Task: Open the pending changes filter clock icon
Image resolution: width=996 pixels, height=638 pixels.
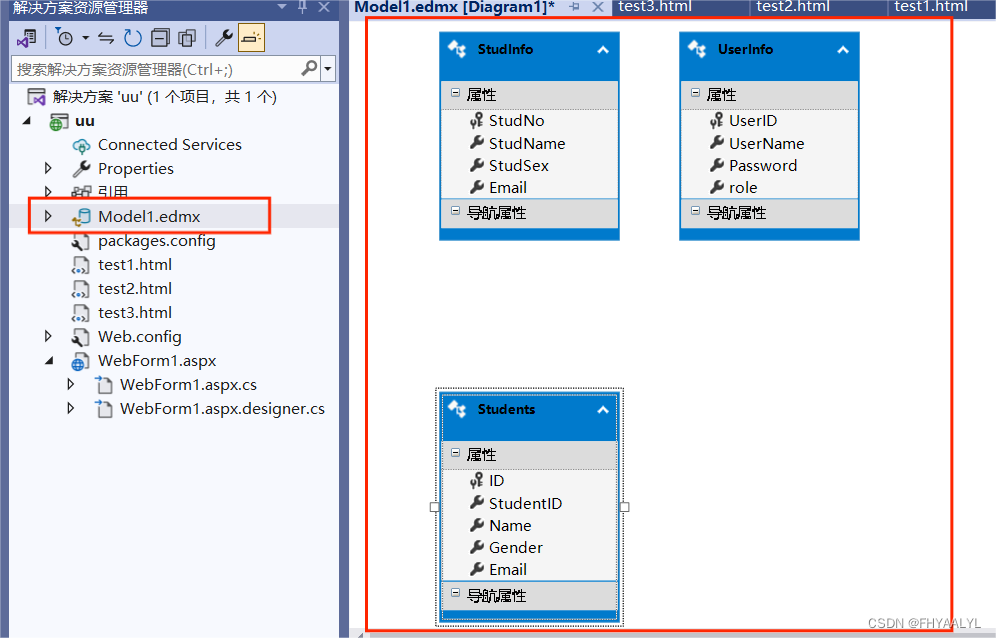Action: coord(64,38)
